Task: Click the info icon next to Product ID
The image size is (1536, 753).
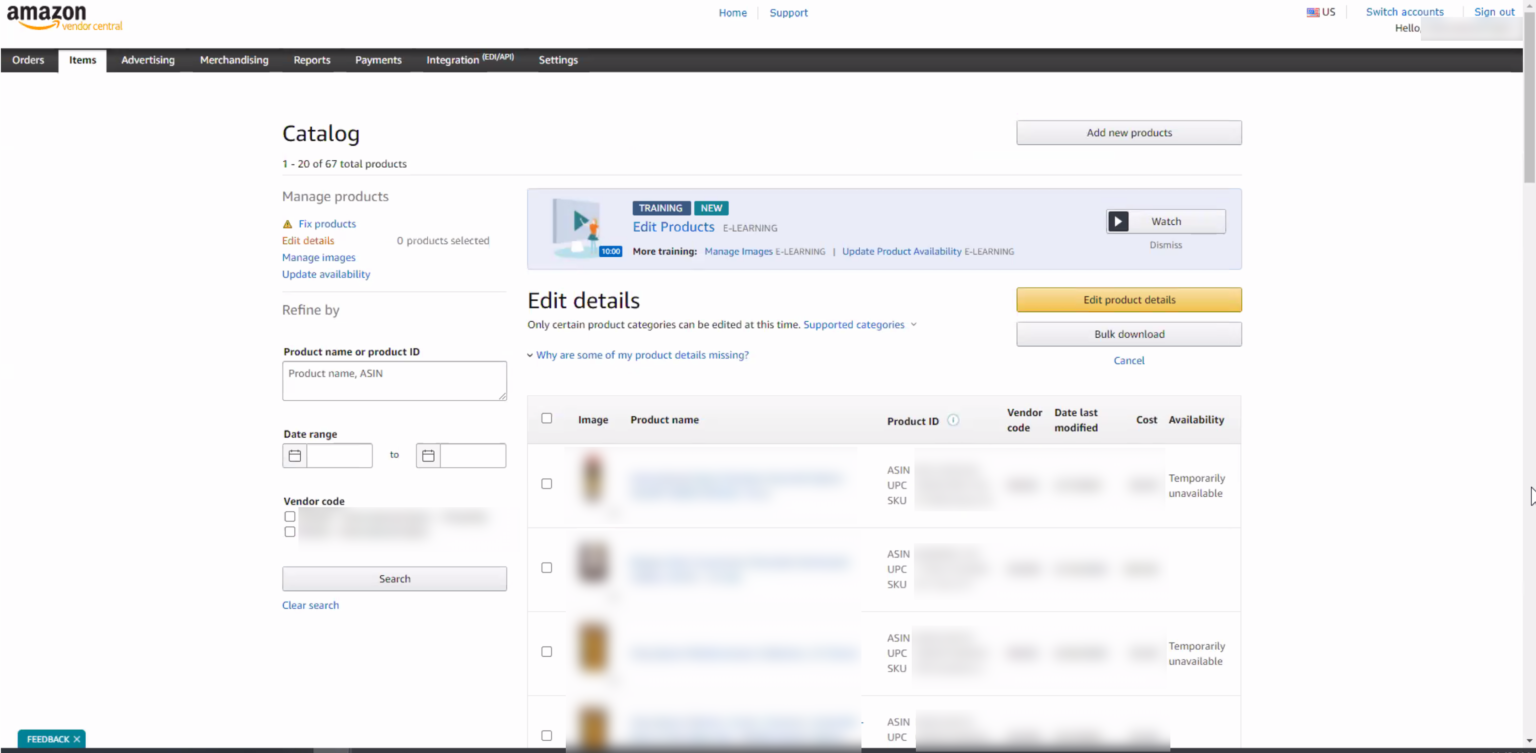Action: [953, 420]
